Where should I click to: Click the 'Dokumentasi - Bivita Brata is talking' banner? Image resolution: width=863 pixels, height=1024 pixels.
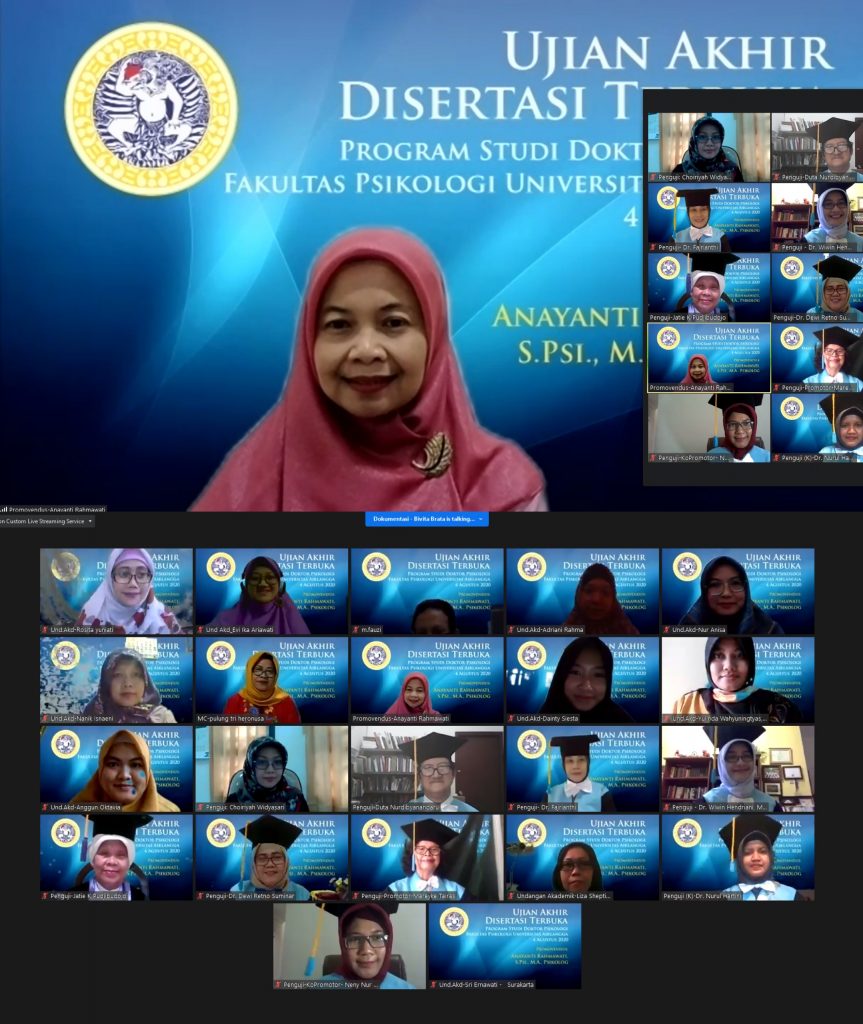point(424,519)
